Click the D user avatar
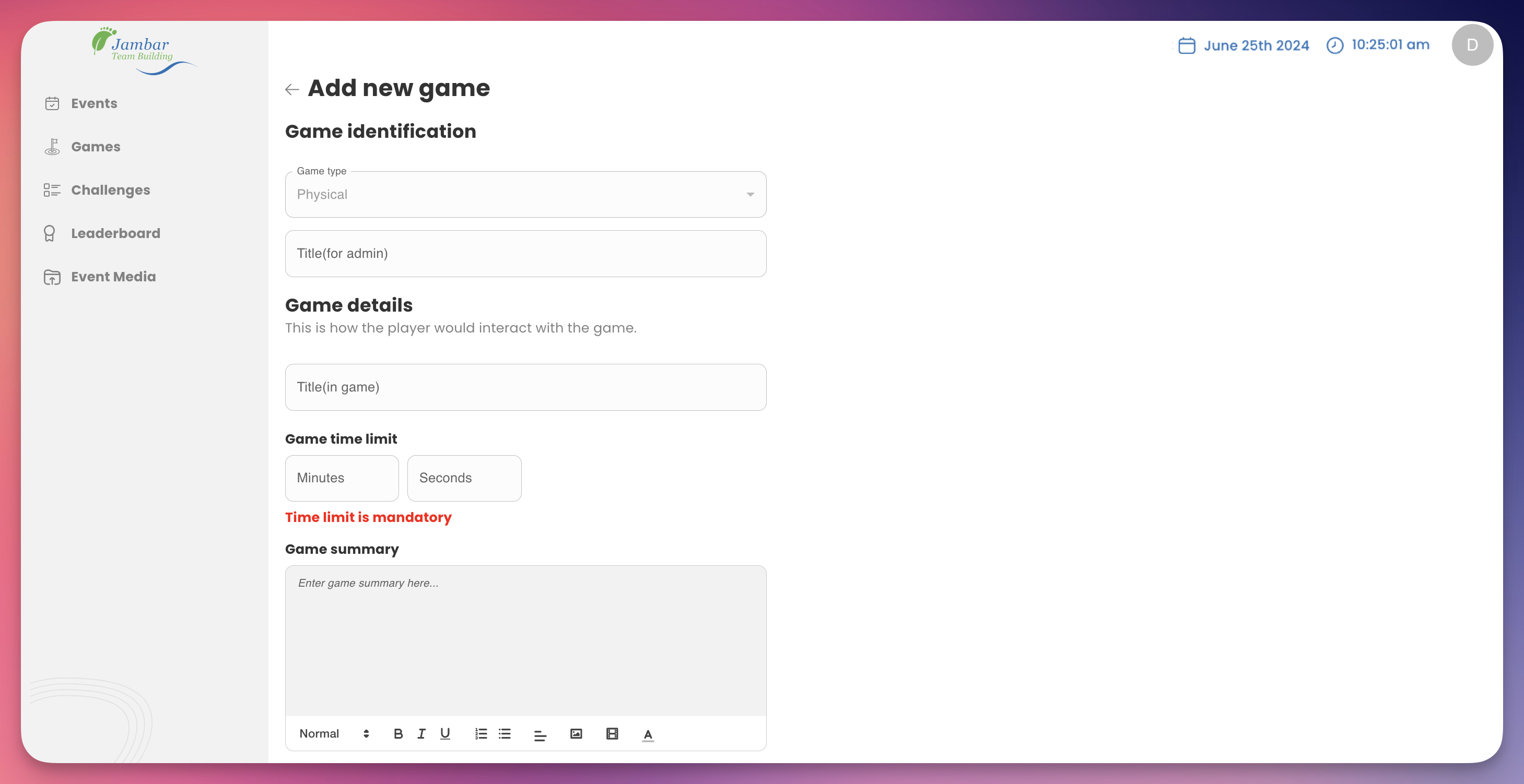The image size is (1524, 784). point(1472,45)
